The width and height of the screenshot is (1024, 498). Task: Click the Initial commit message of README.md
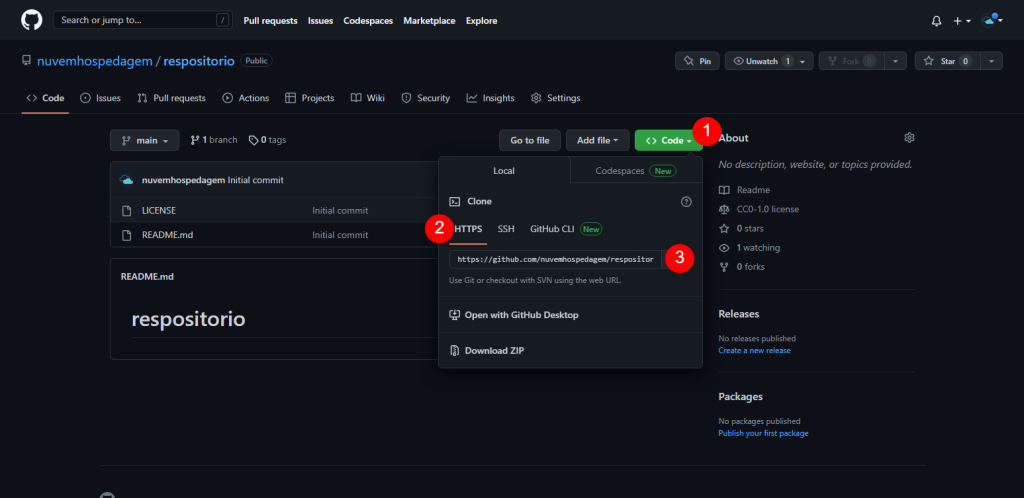tap(340, 234)
